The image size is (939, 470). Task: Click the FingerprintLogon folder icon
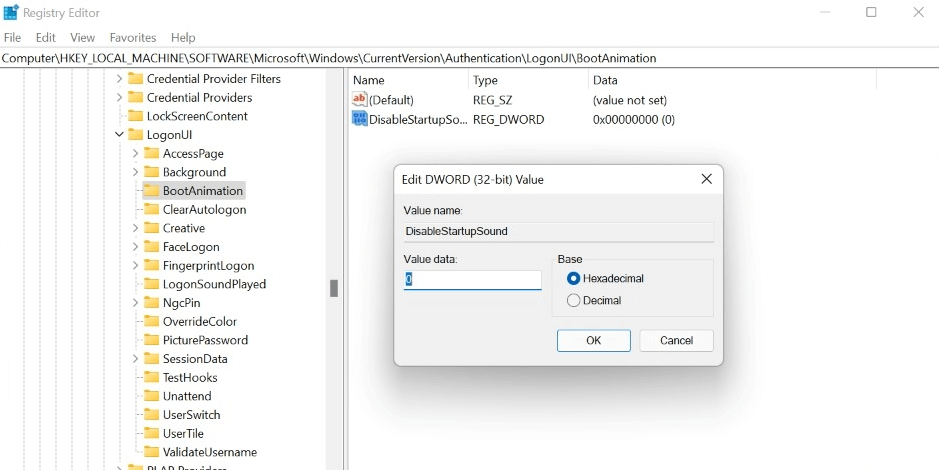point(152,265)
